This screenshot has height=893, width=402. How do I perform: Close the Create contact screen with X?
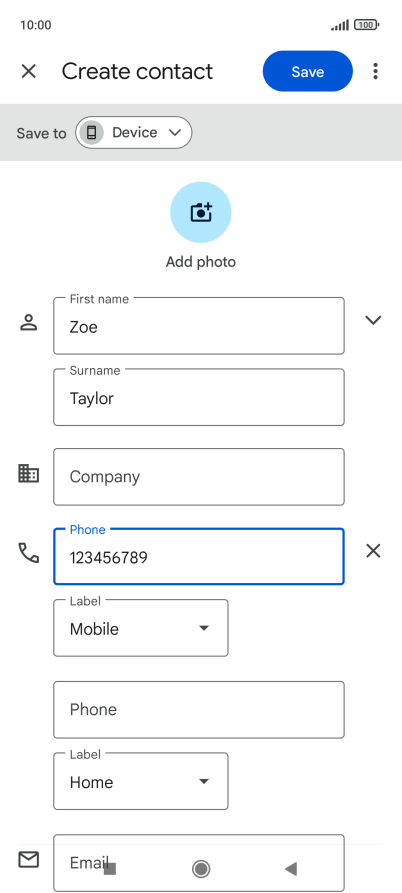[28, 71]
